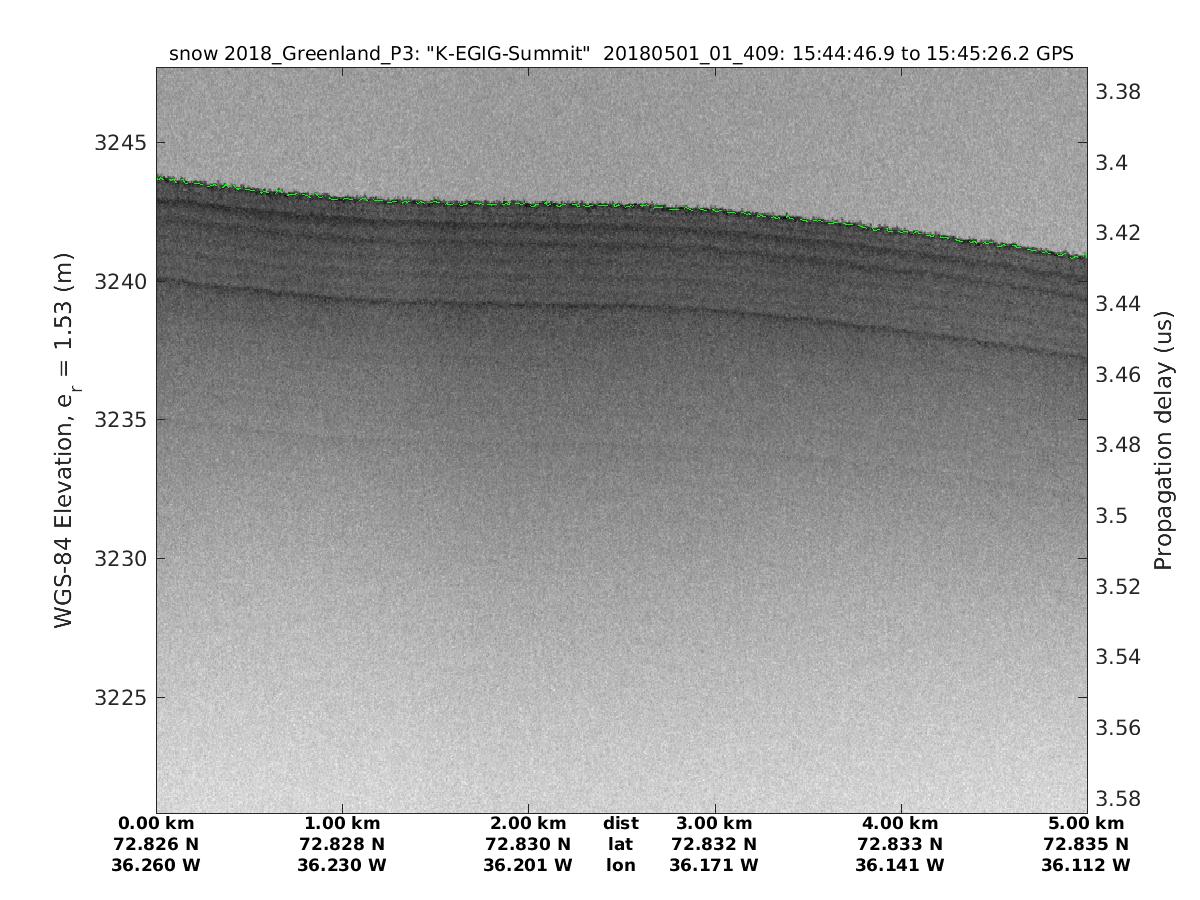1200x900 pixels.
Task: Click the 5.00 km distance label
Action: (1086, 824)
